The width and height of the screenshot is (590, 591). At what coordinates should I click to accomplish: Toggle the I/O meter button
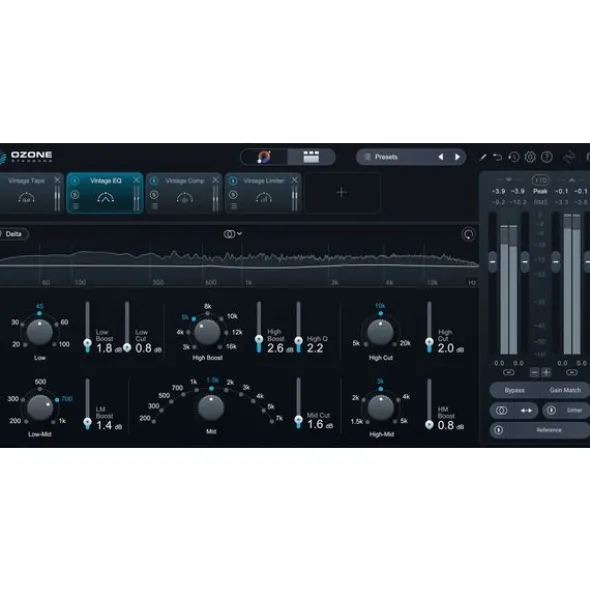point(540,180)
